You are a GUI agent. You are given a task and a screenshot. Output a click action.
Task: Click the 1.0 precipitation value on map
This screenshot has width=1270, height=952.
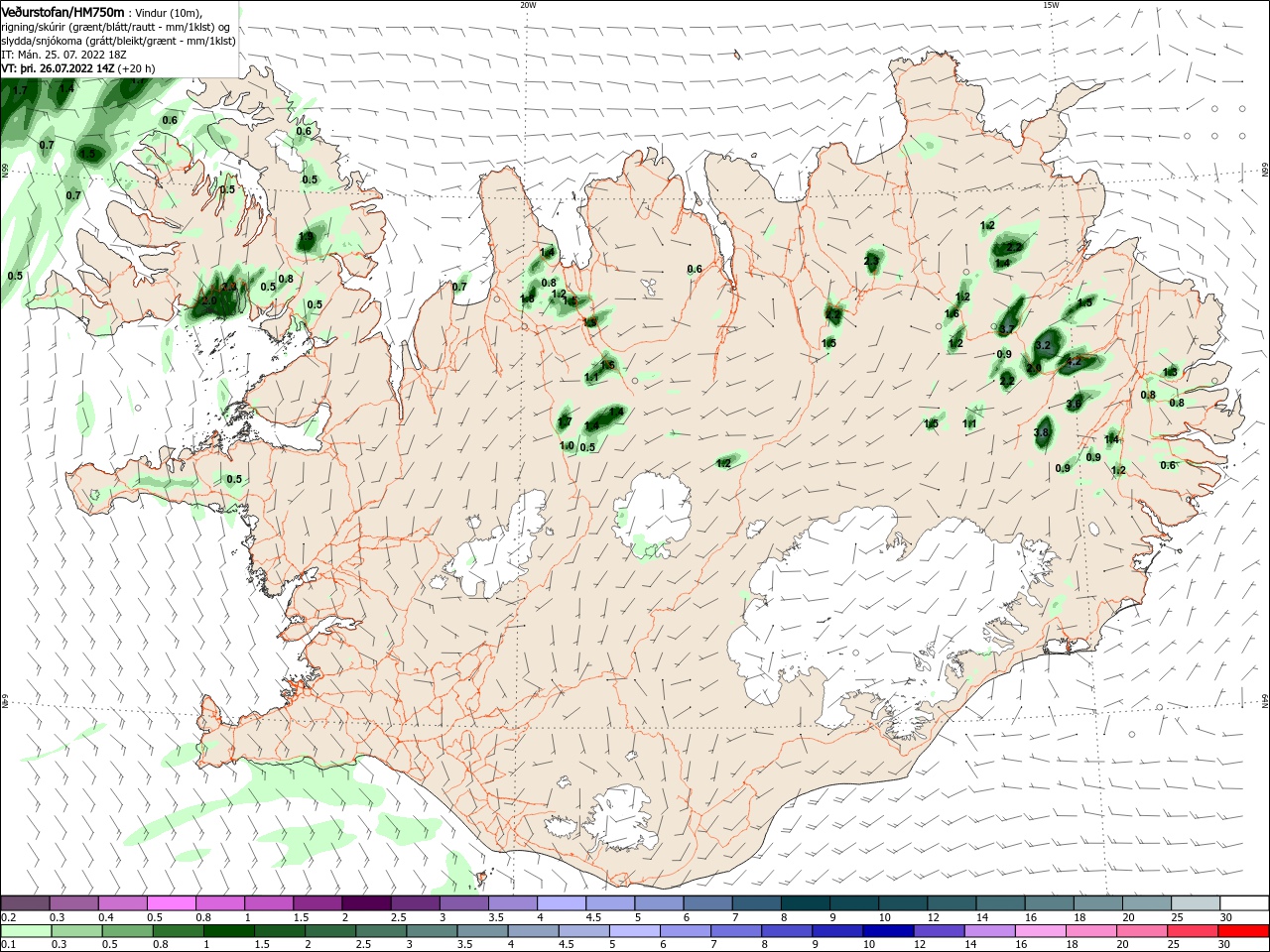click(567, 446)
